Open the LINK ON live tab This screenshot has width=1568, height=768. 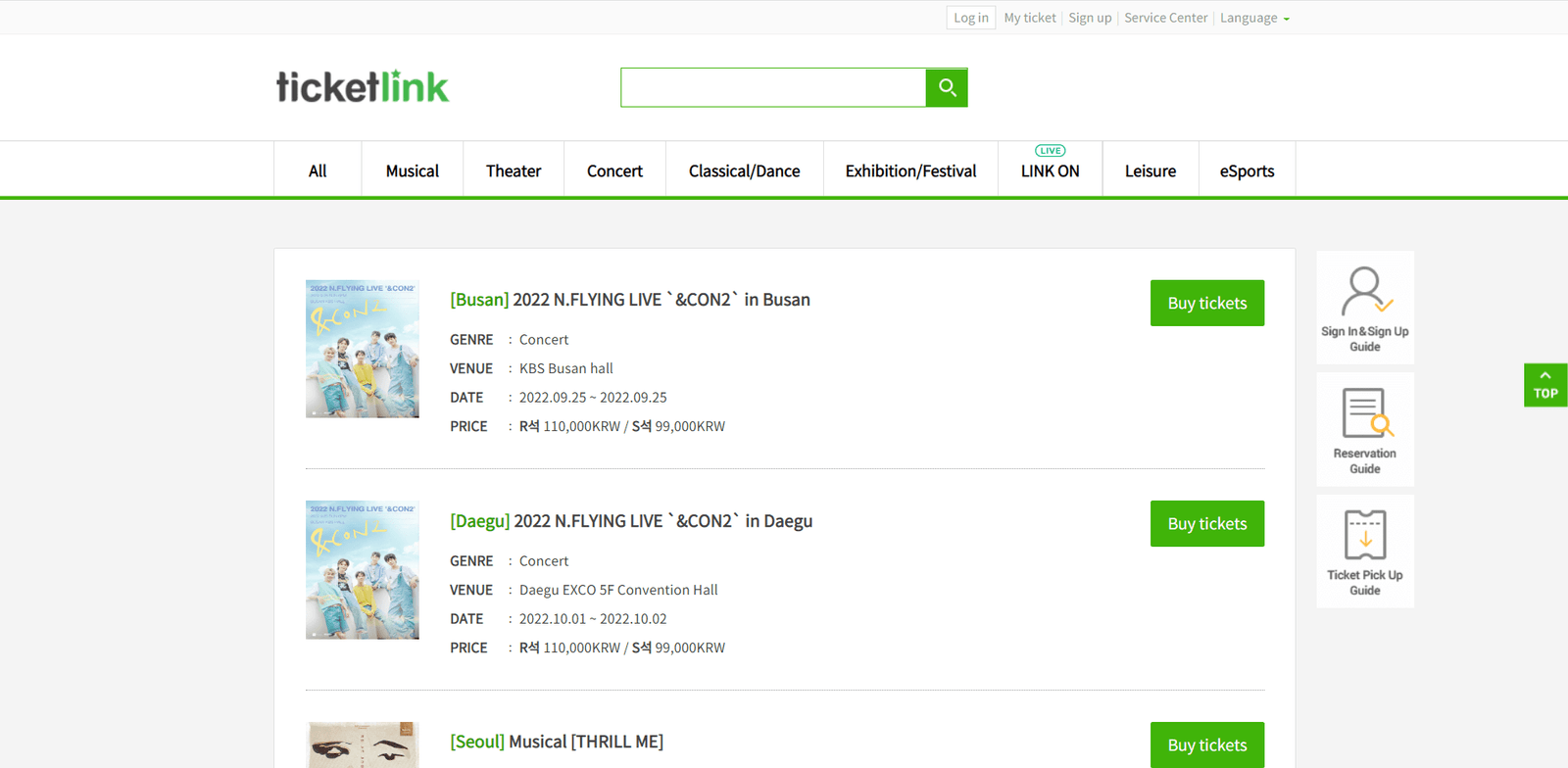1050,170
